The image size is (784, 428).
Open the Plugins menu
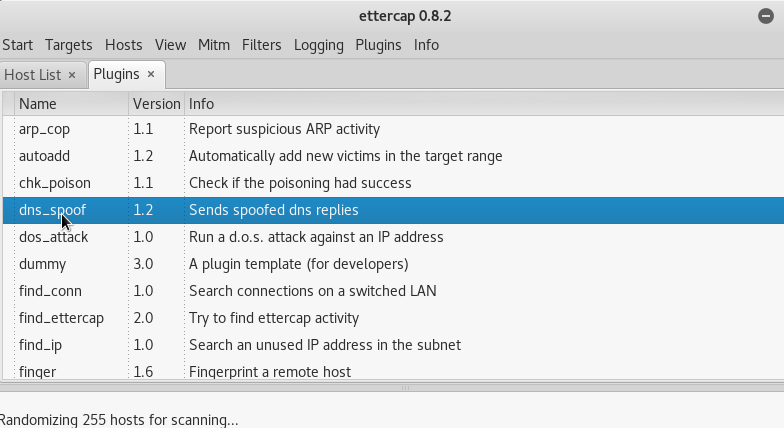378,45
